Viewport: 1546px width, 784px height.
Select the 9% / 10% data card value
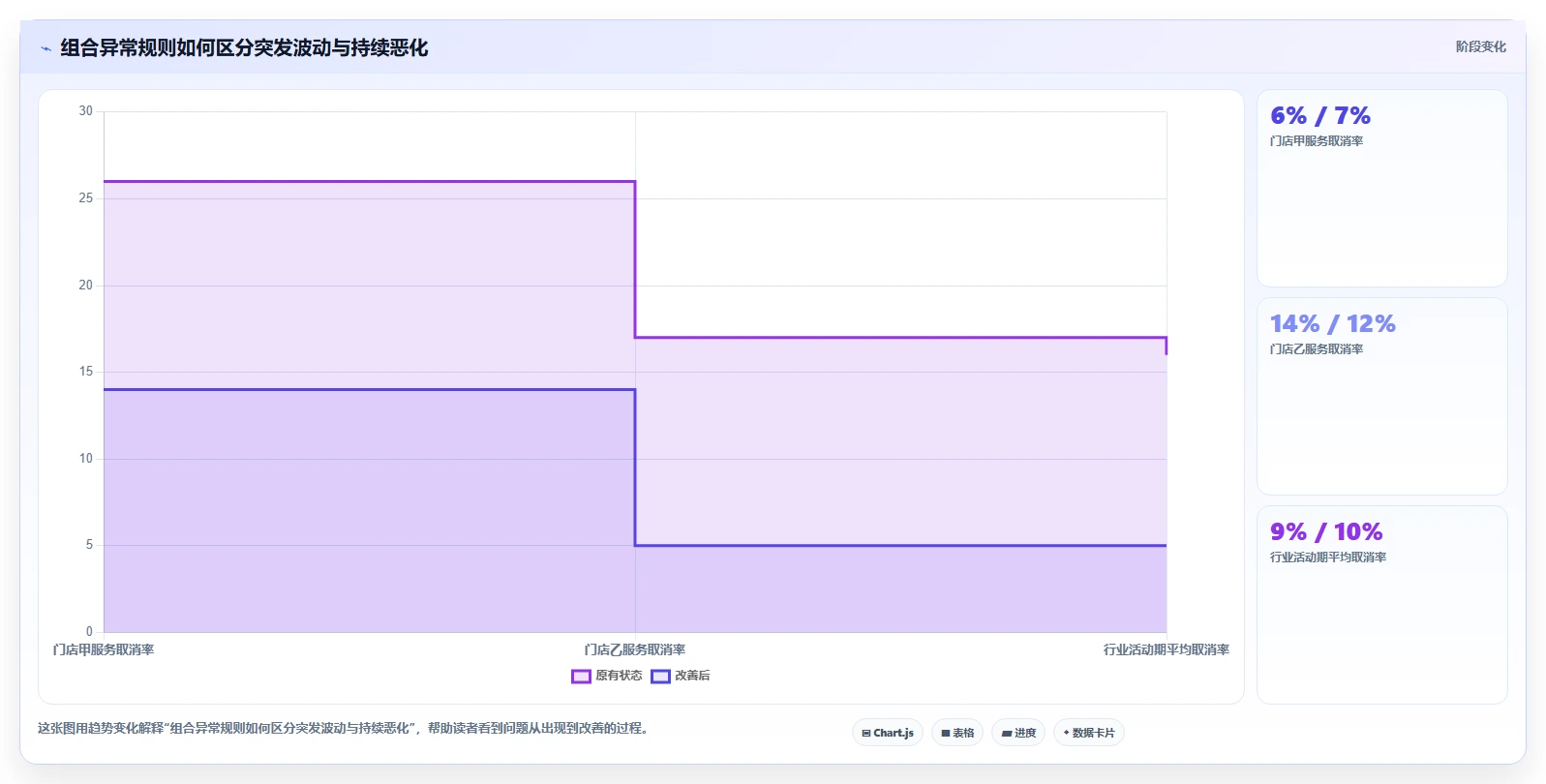[x=1326, y=532]
